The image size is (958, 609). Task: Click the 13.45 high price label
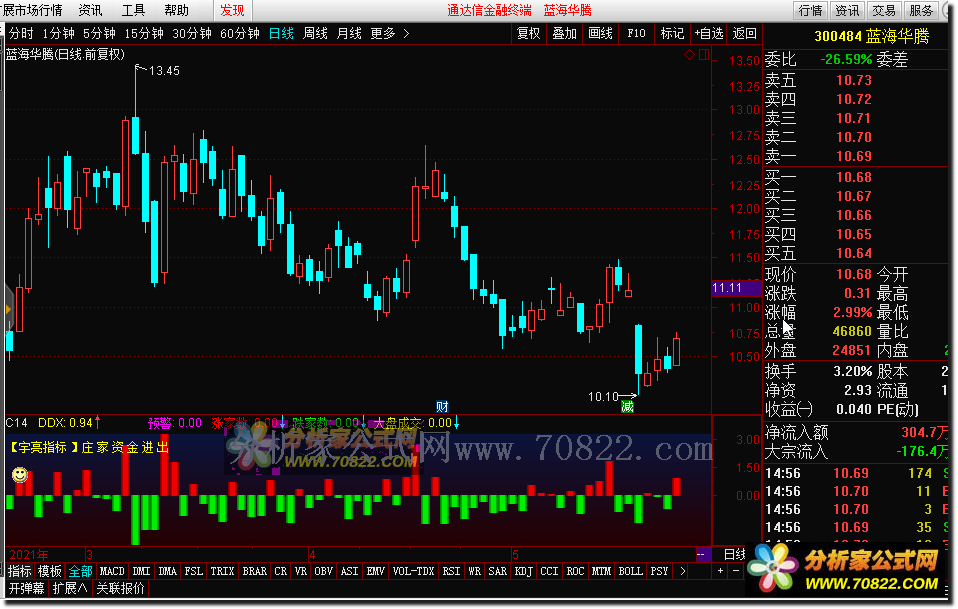pos(164,71)
